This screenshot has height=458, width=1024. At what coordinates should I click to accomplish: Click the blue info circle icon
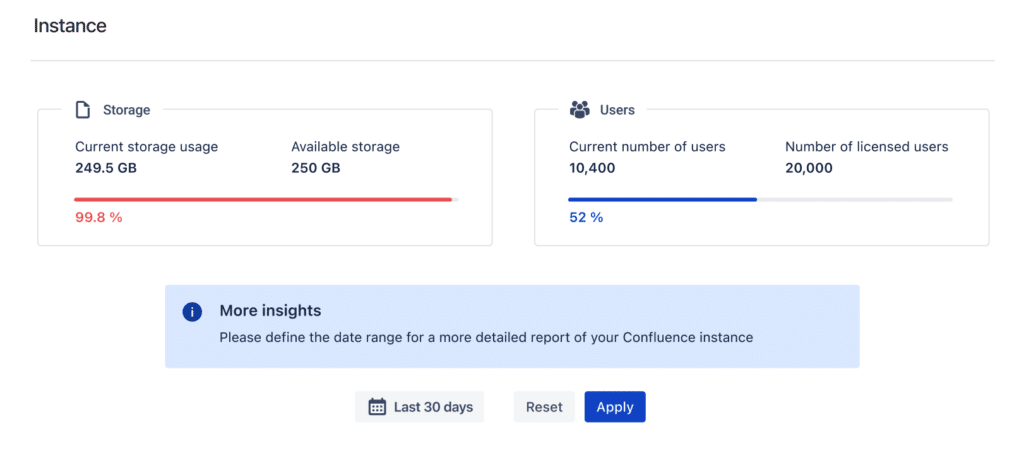pyautogui.click(x=192, y=312)
